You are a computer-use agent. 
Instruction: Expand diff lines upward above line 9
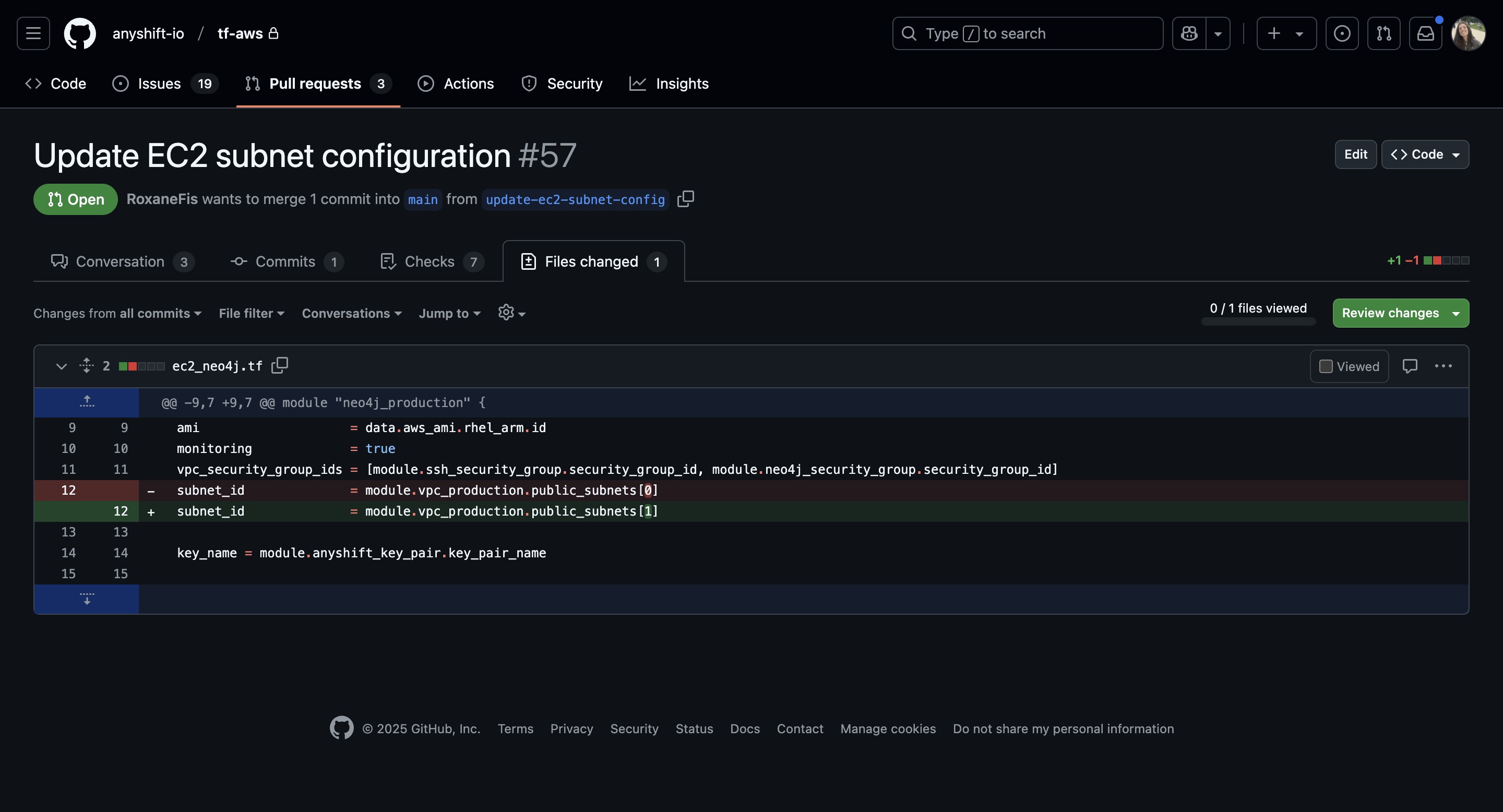(x=86, y=402)
